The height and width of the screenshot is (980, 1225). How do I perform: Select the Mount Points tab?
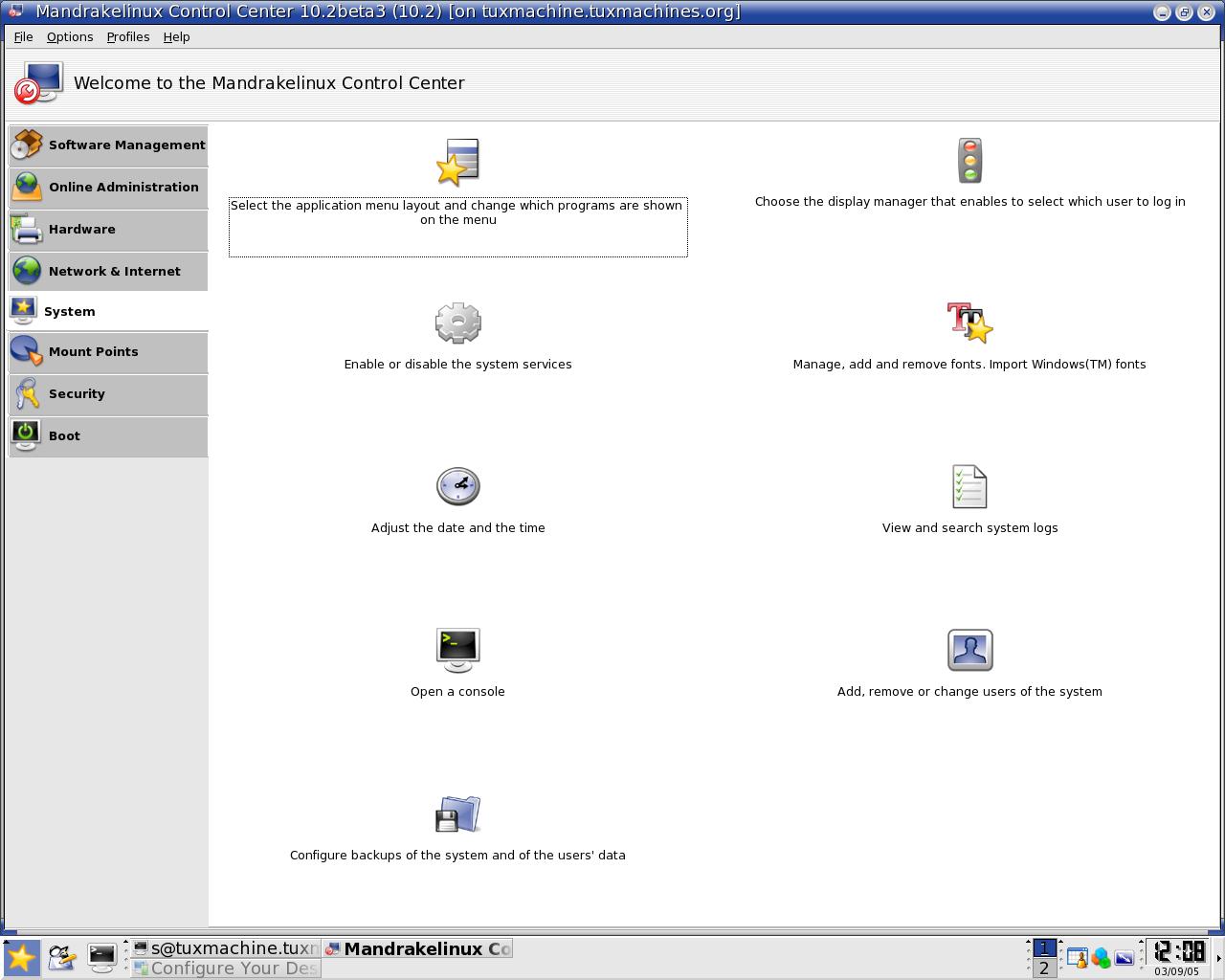pos(108,352)
